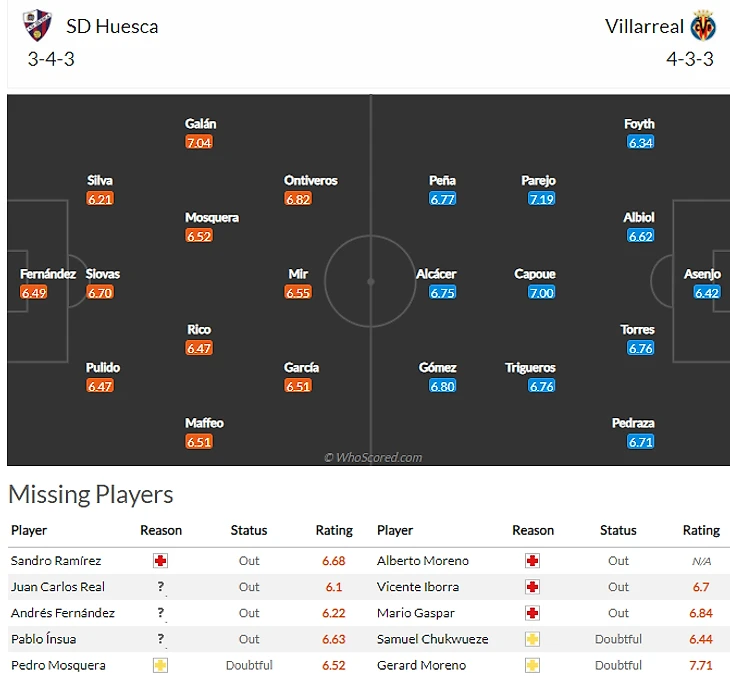Select Capoue on the pitch

coord(535,274)
